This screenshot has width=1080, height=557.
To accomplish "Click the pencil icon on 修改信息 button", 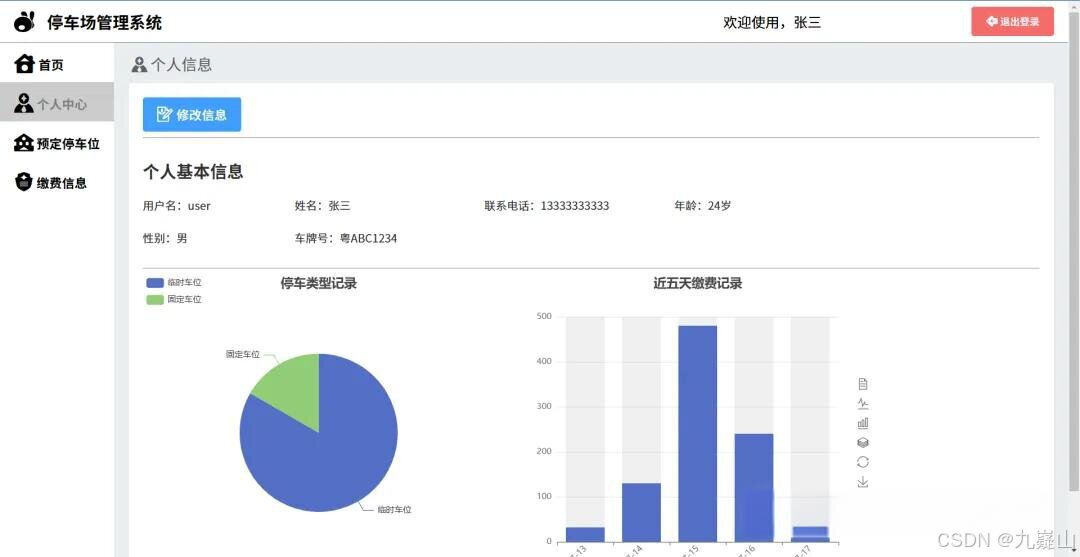I will [x=164, y=114].
